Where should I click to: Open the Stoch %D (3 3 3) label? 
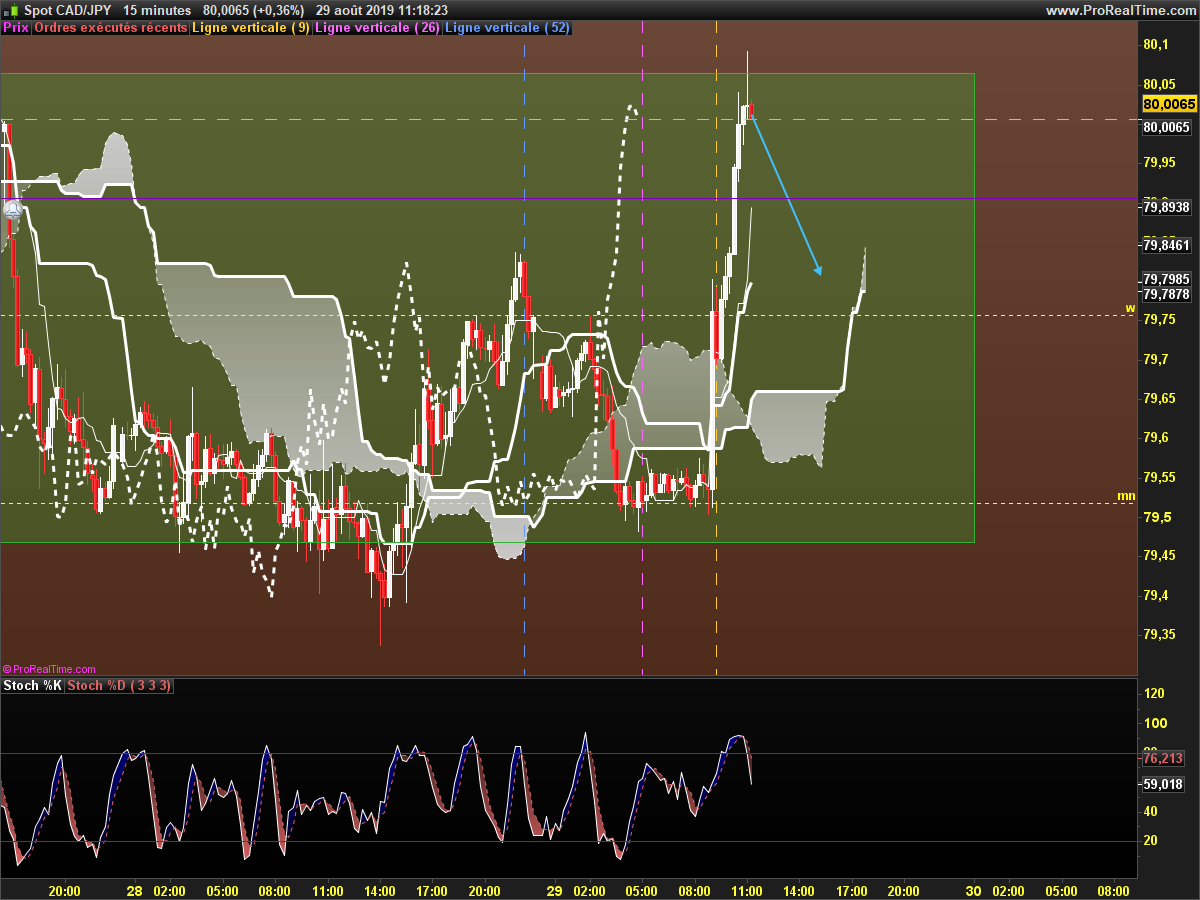[119, 686]
